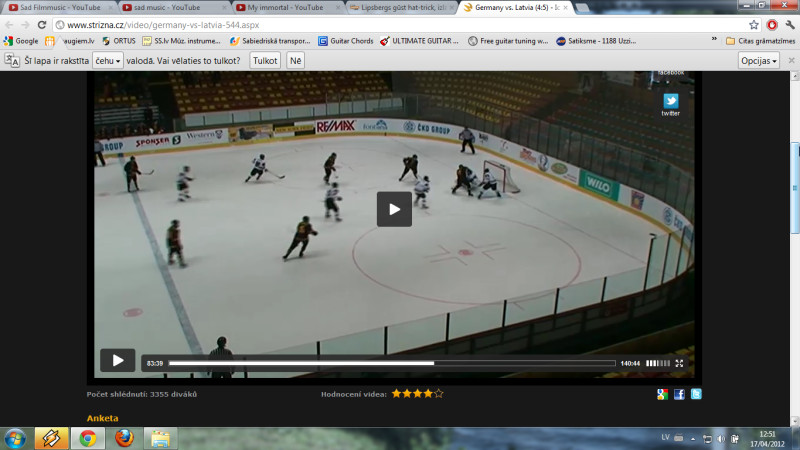Open a new tab button
The width and height of the screenshot is (800, 450).
coord(582,8)
